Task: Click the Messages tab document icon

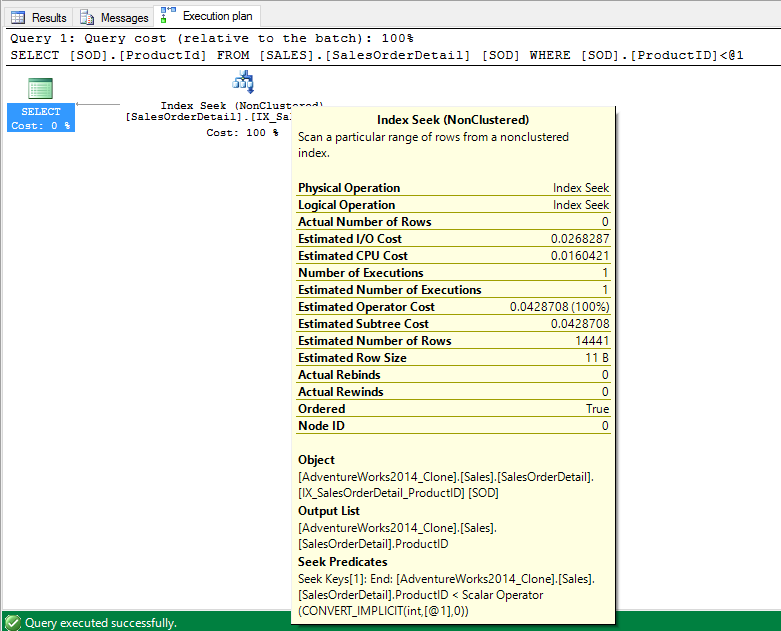Action: tap(87, 18)
